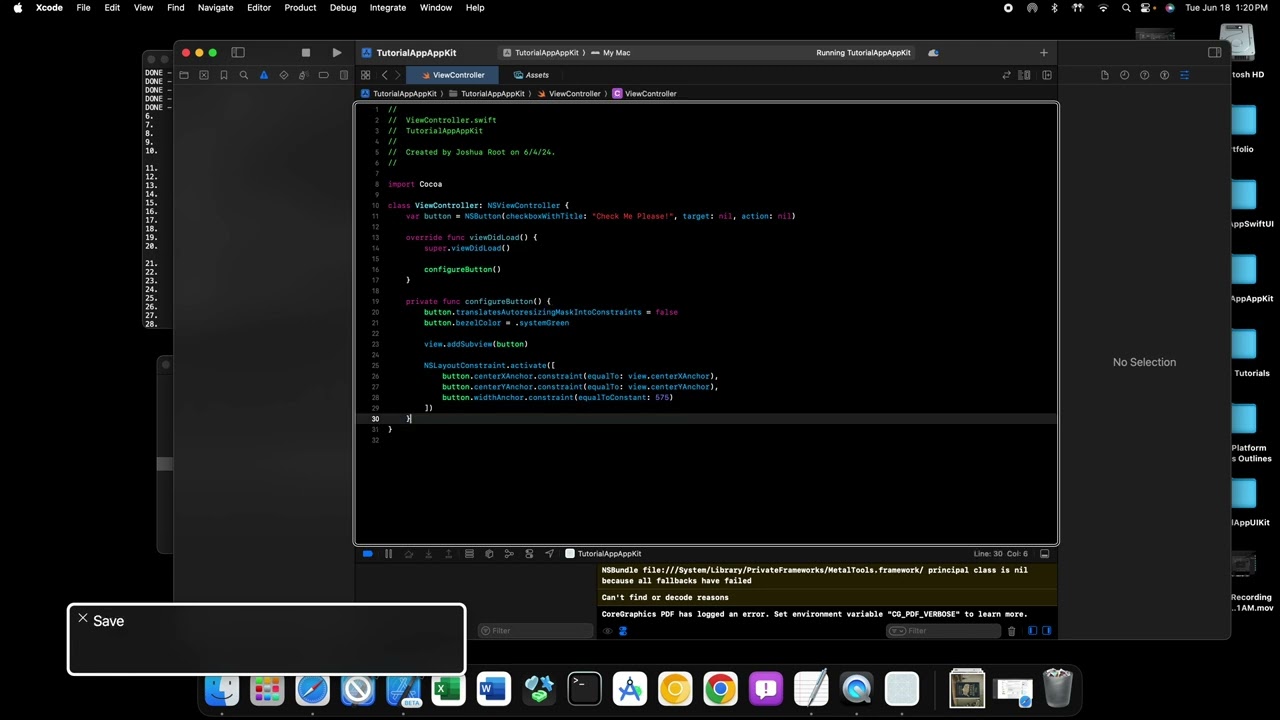Viewport: 1280px width, 720px height.
Task: Open the find navigator magnifier icon
Action: [x=243, y=75]
